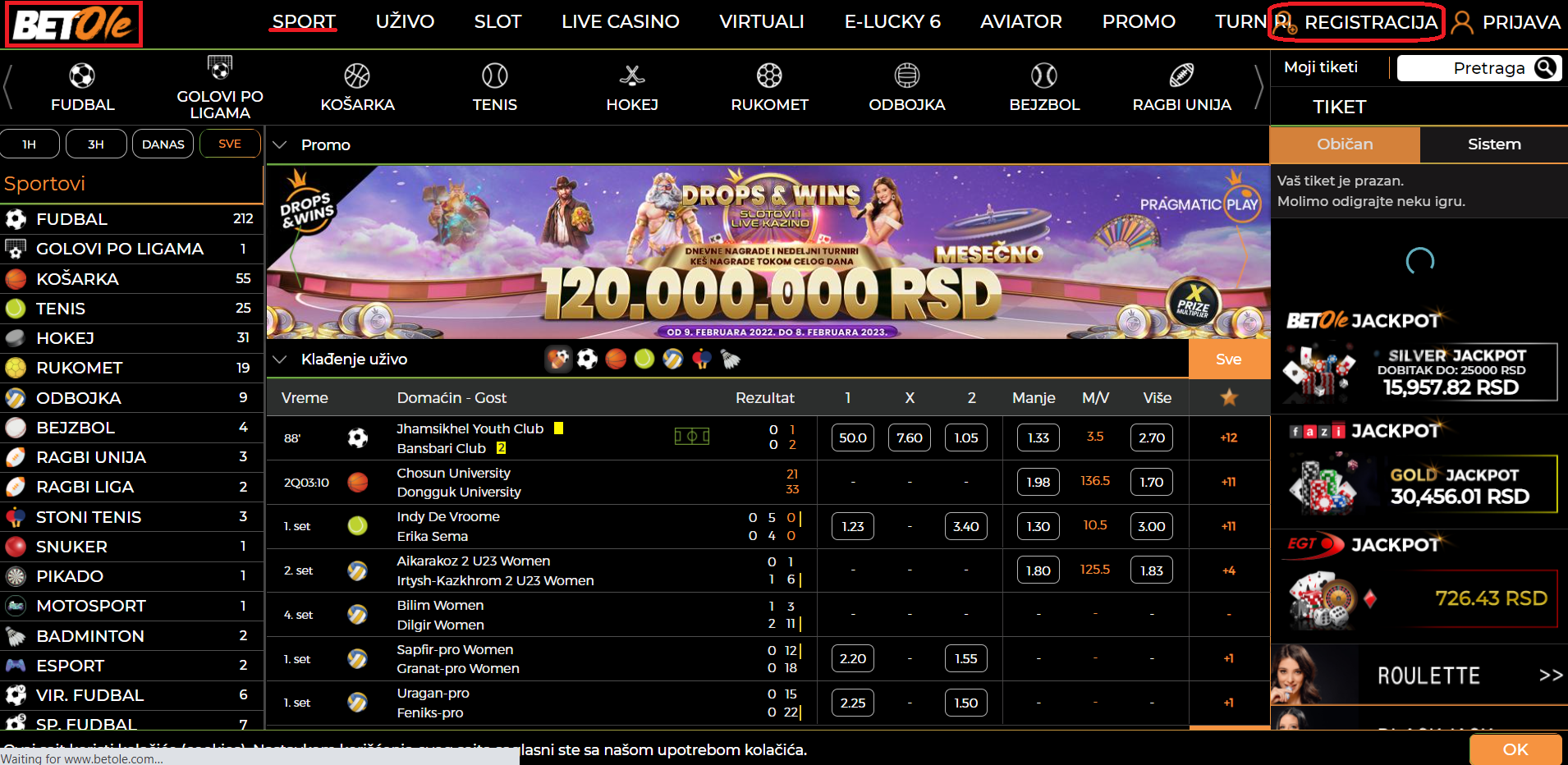Click the favorites star column header
The height and width of the screenshot is (765, 1568).
[x=1229, y=397]
